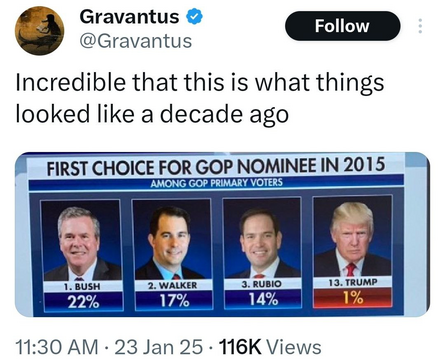445x360 pixels.
Task: Click the 17% Walker label
Action: pyautogui.click(x=174, y=301)
